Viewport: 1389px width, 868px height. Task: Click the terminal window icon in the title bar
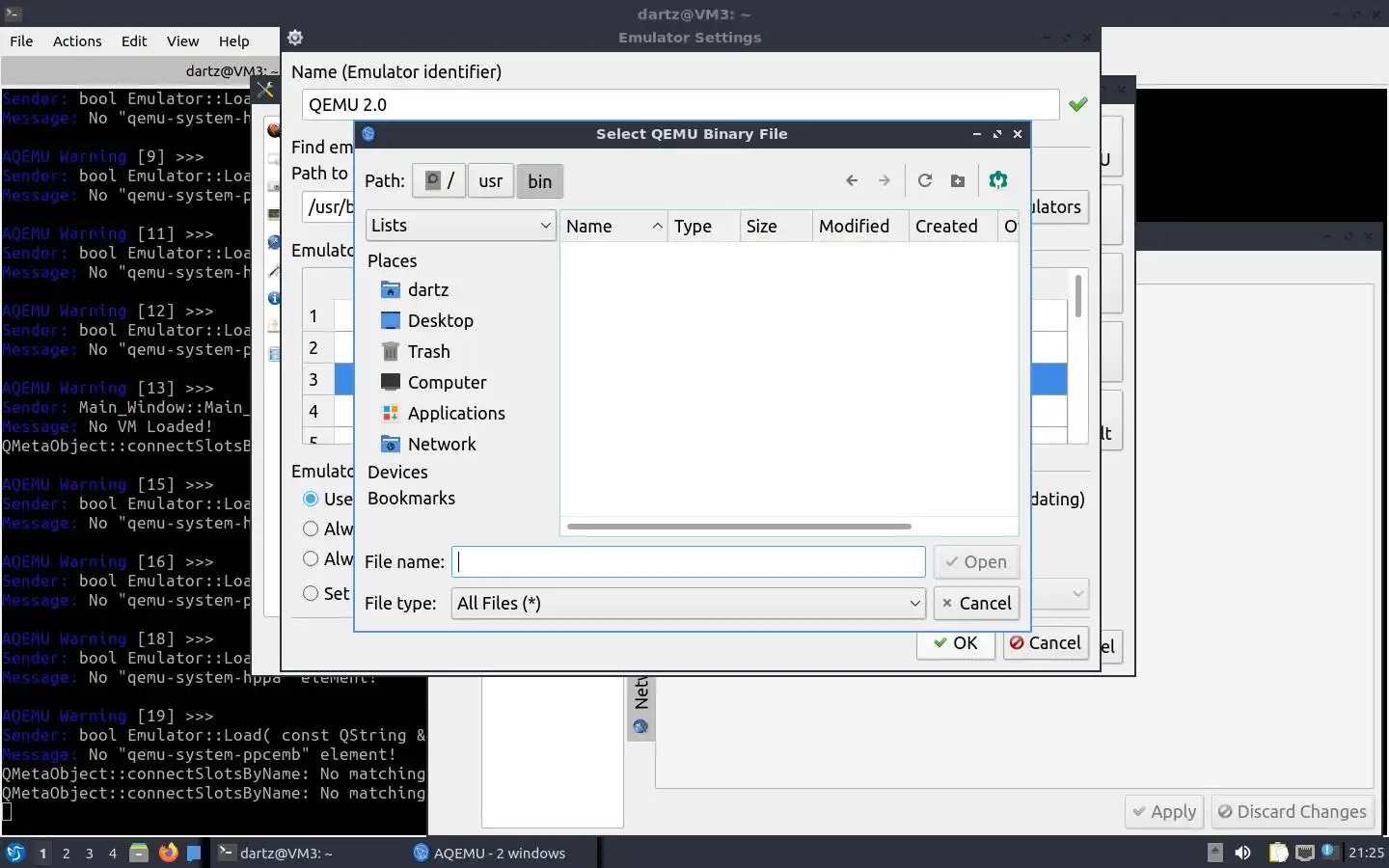coord(13,14)
